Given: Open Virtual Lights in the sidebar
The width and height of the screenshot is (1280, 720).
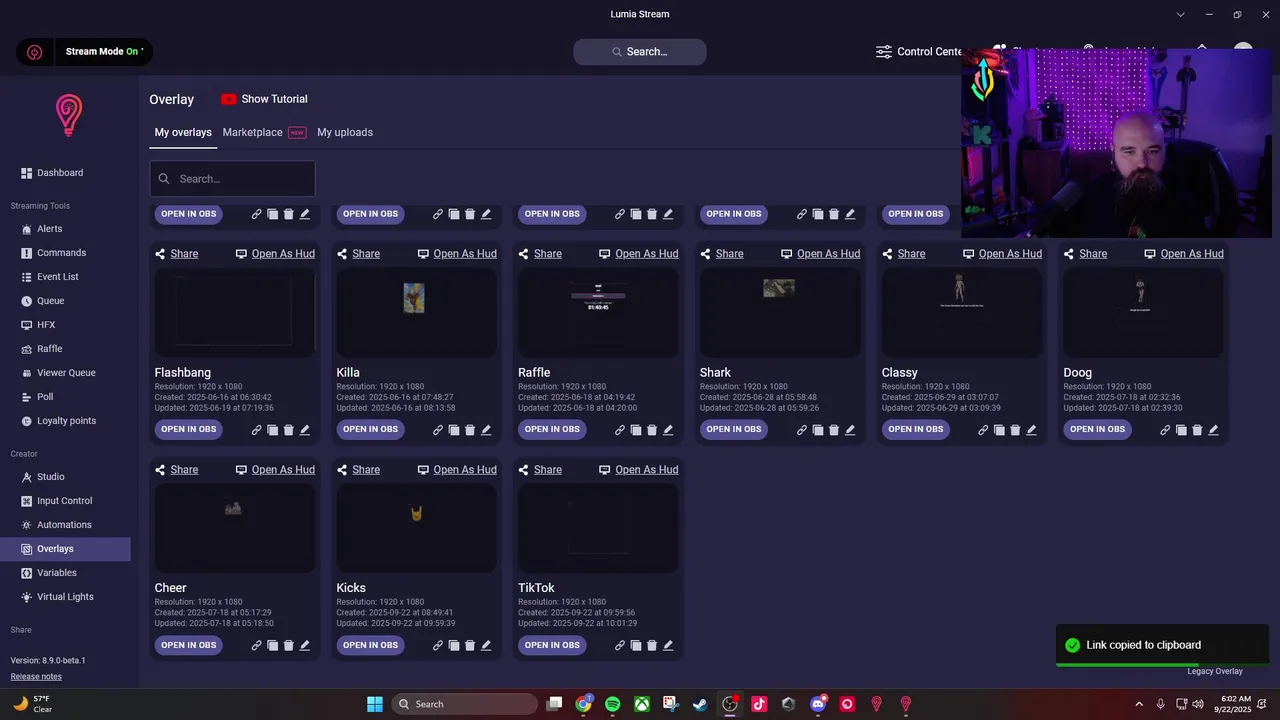Looking at the screenshot, I should (x=65, y=597).
